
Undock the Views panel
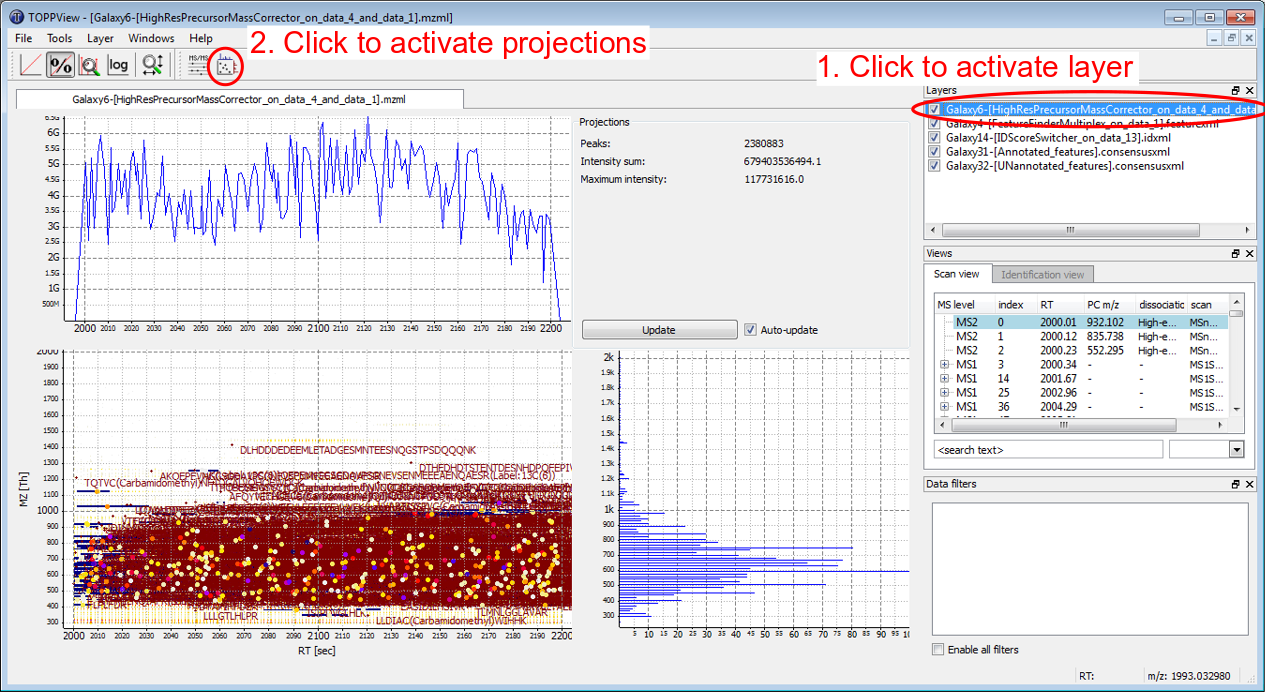click(x=1235, y=254)
